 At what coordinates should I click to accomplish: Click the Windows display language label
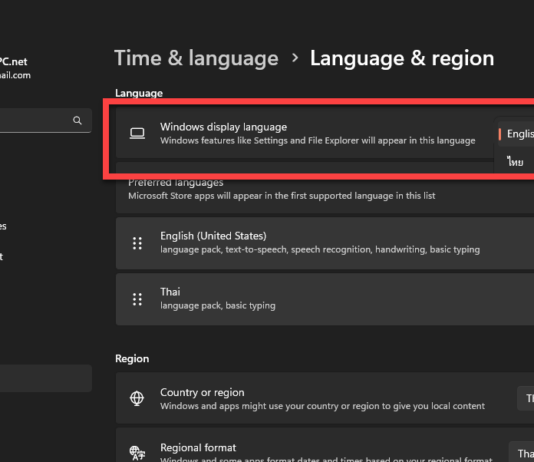[x=223, y=127]
